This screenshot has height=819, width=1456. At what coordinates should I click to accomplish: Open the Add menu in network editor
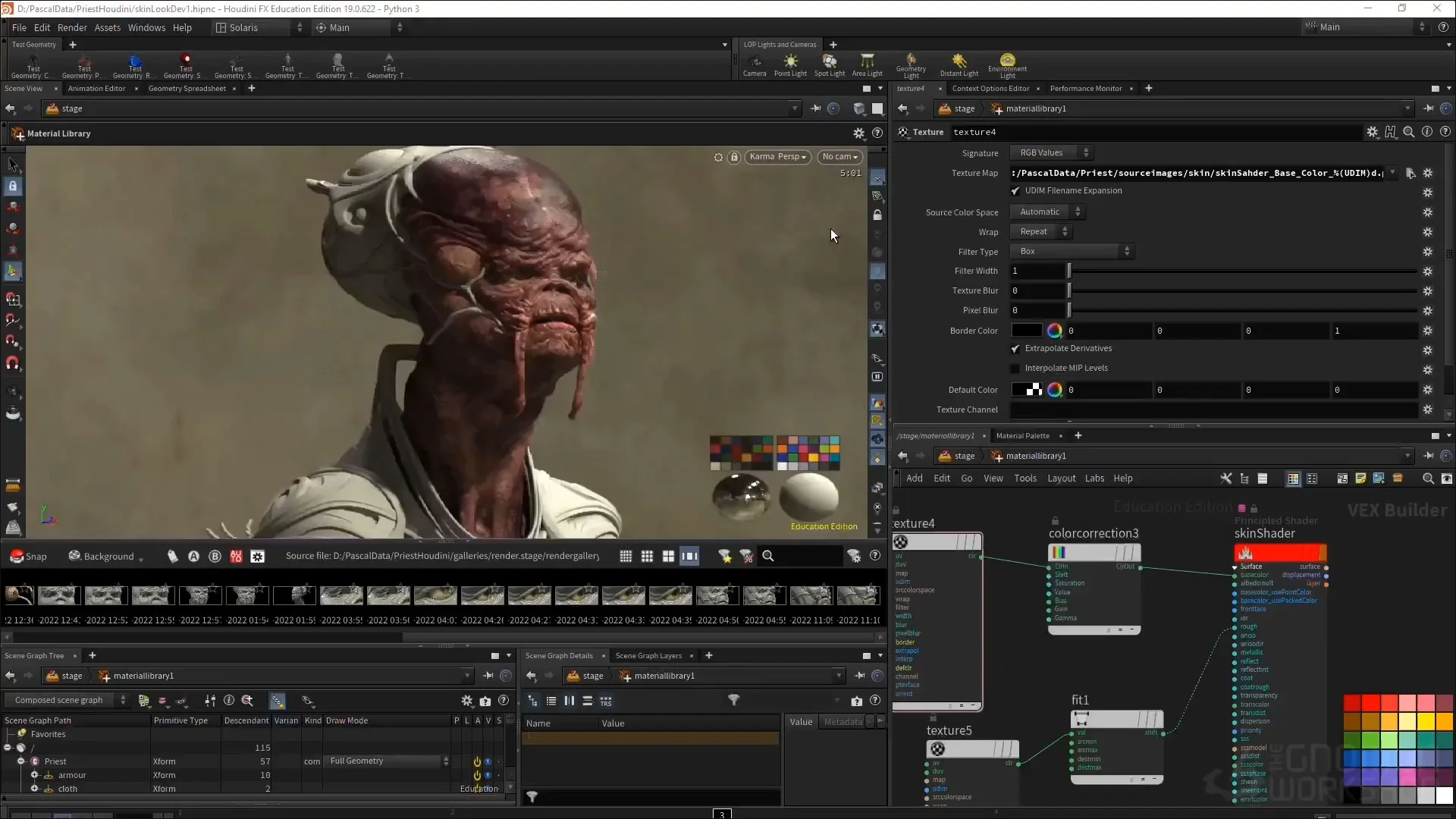tap(915, 479)
